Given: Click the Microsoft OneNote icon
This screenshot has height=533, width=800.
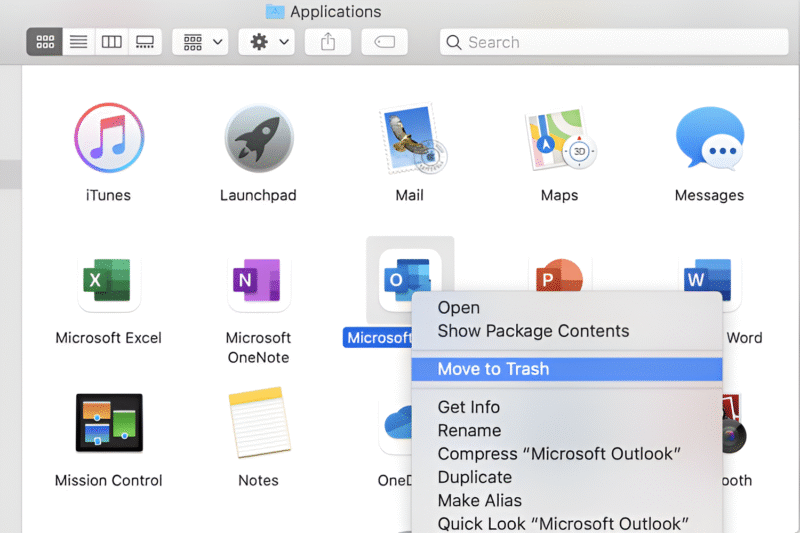Looking at the screenshot, I should (258, 281).
